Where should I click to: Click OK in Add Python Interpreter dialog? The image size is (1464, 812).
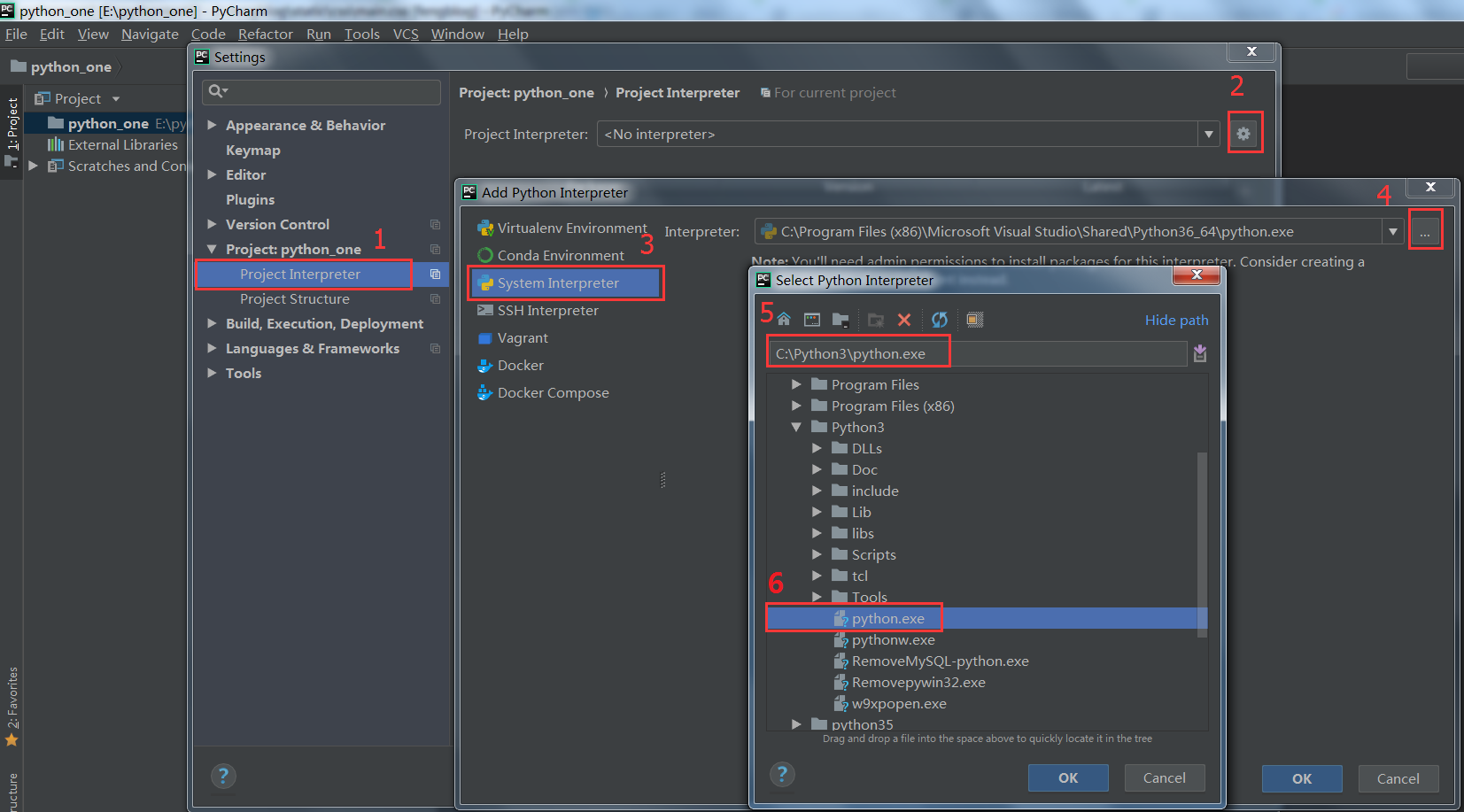(x=1302, y=779)
